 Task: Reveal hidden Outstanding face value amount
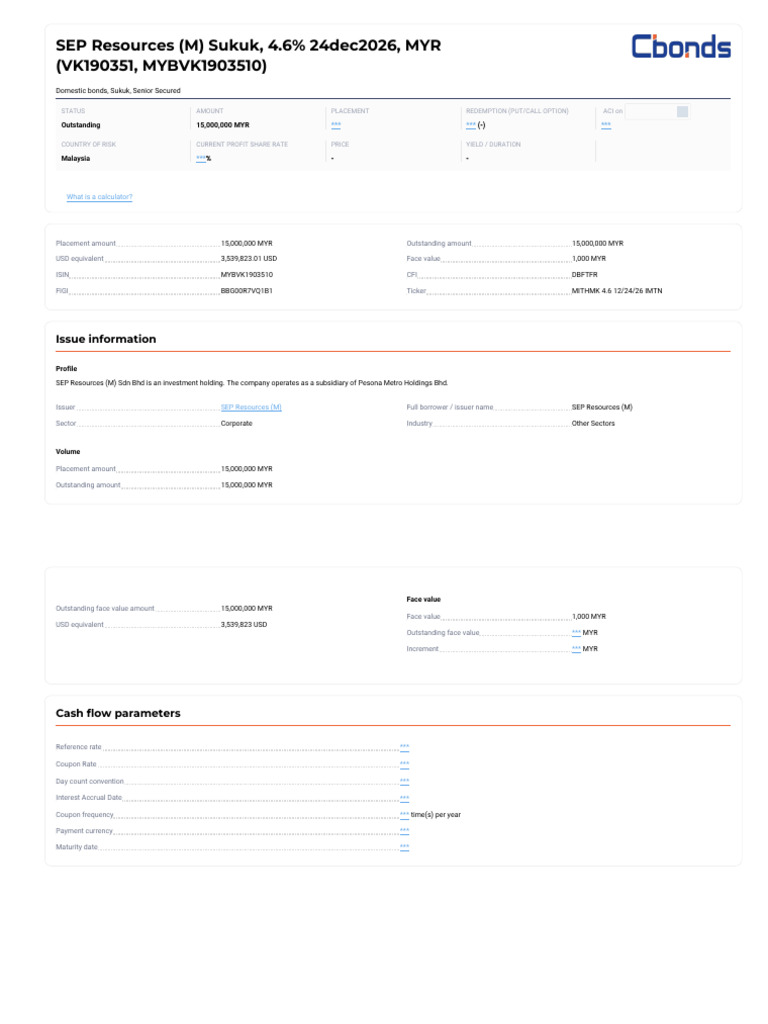pos(576,632)
